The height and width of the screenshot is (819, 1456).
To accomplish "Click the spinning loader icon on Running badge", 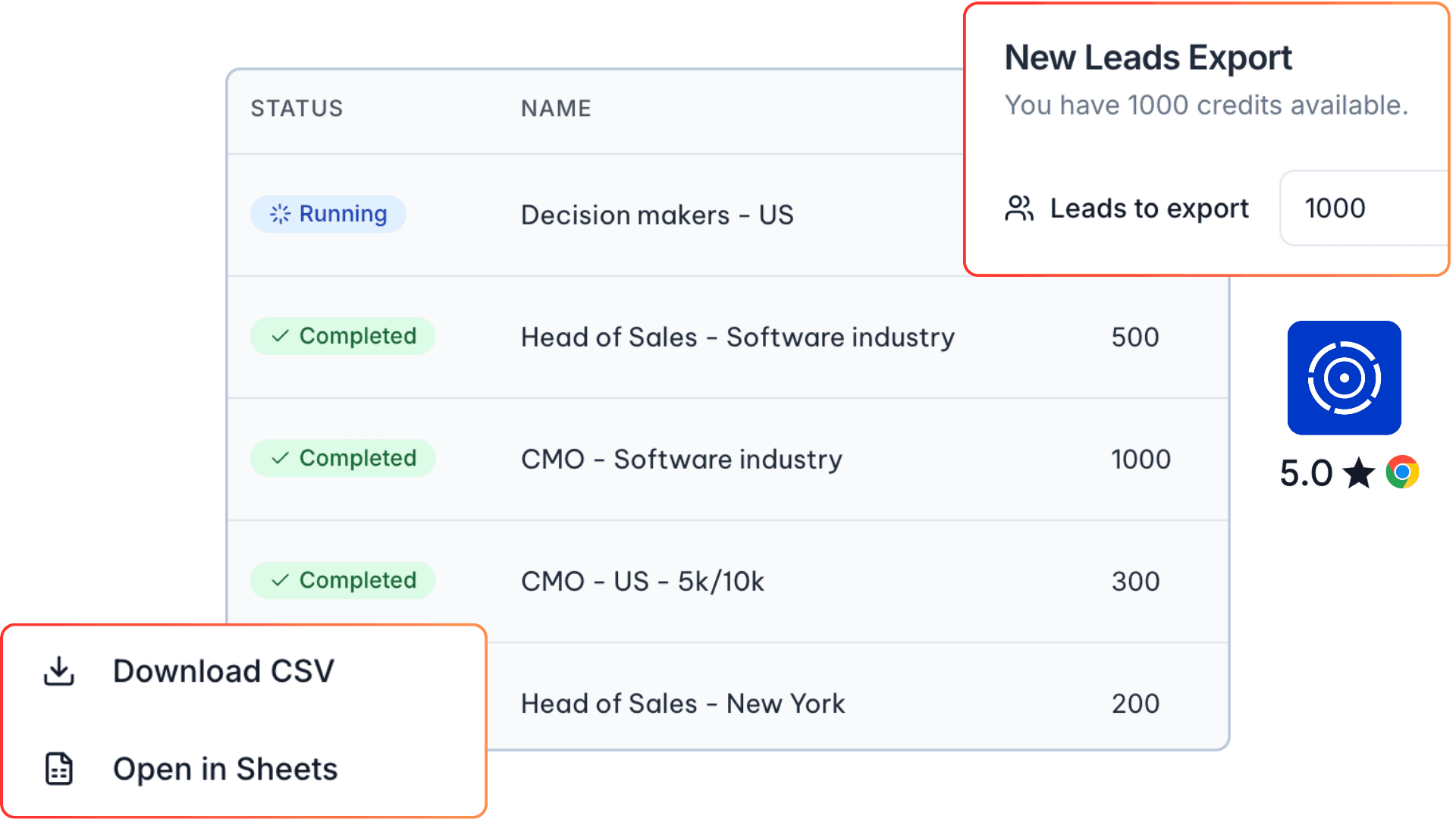I will coord(281,214).
